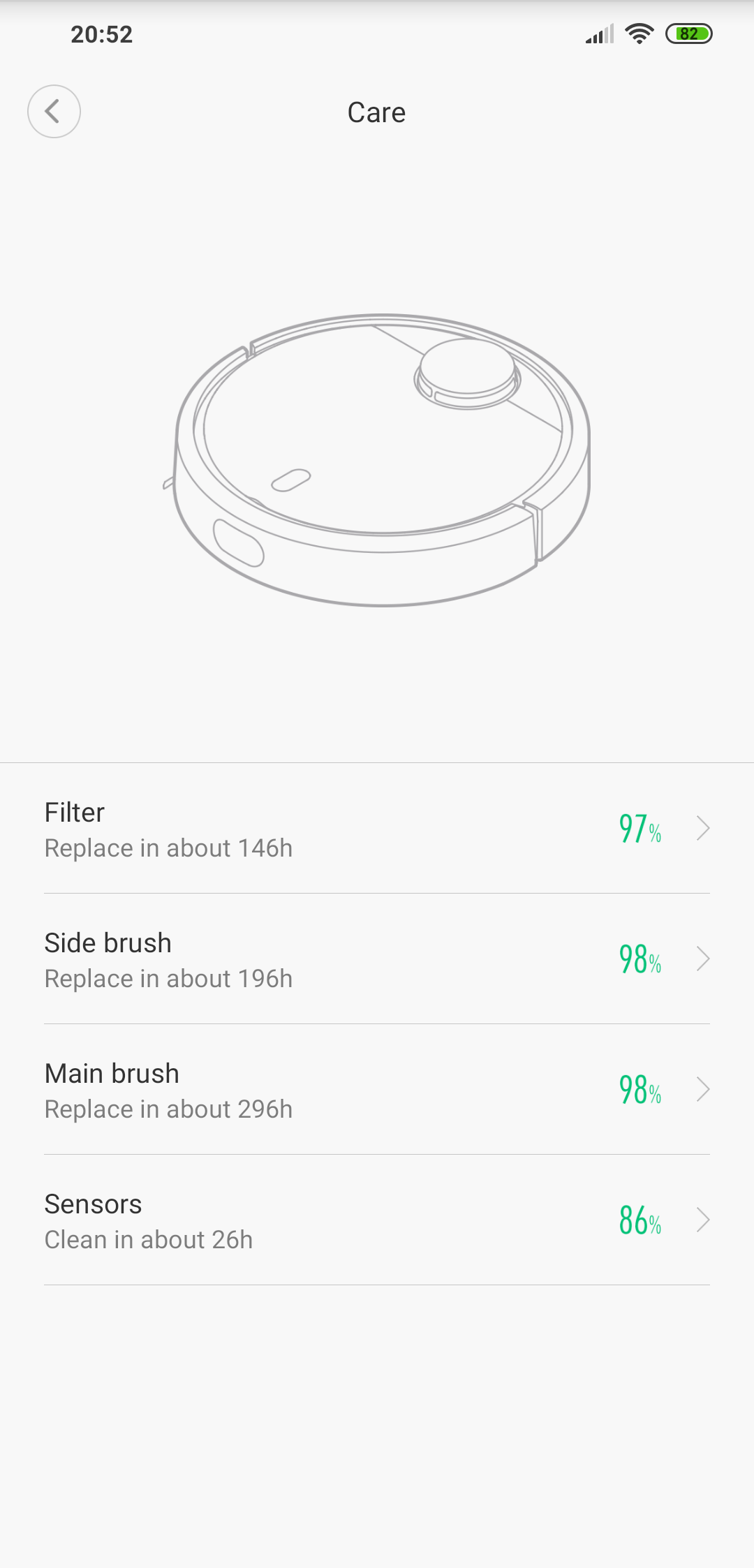Tap the Wi-Fi status icon
754x1568 pixels.
click(x=639, y=34)
